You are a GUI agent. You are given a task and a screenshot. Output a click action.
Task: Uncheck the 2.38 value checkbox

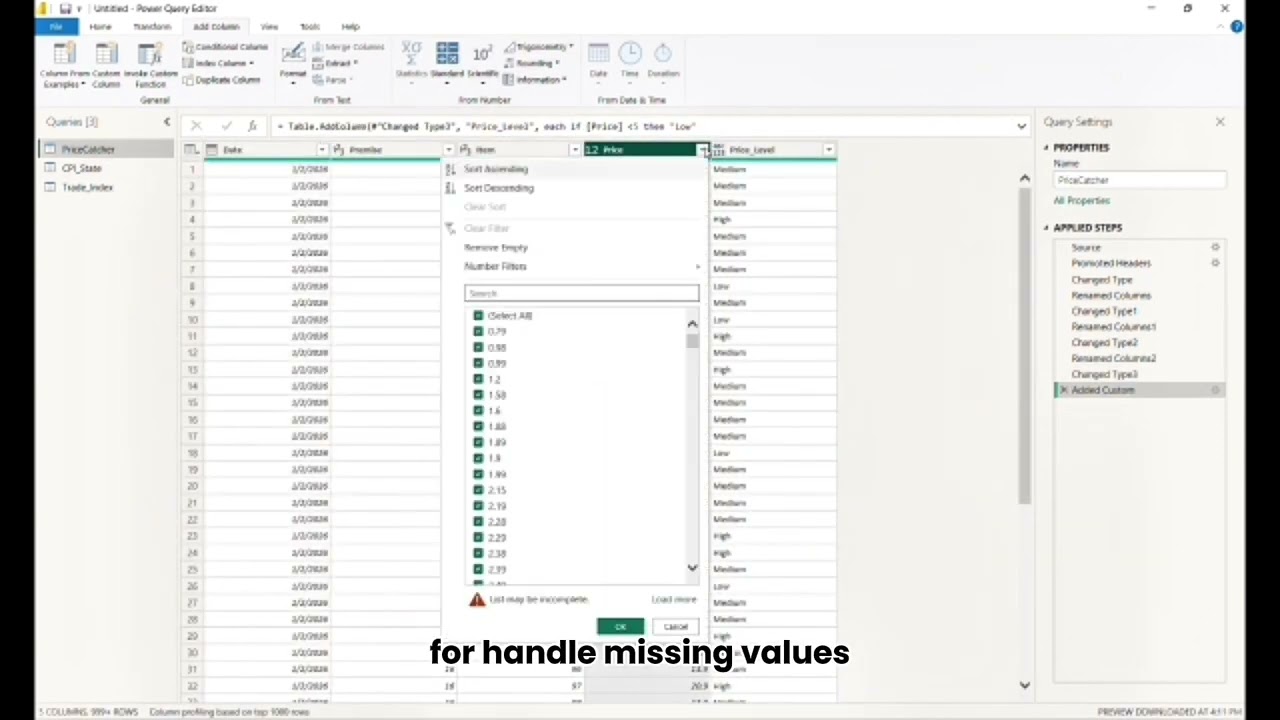click(x=478, y=553)
